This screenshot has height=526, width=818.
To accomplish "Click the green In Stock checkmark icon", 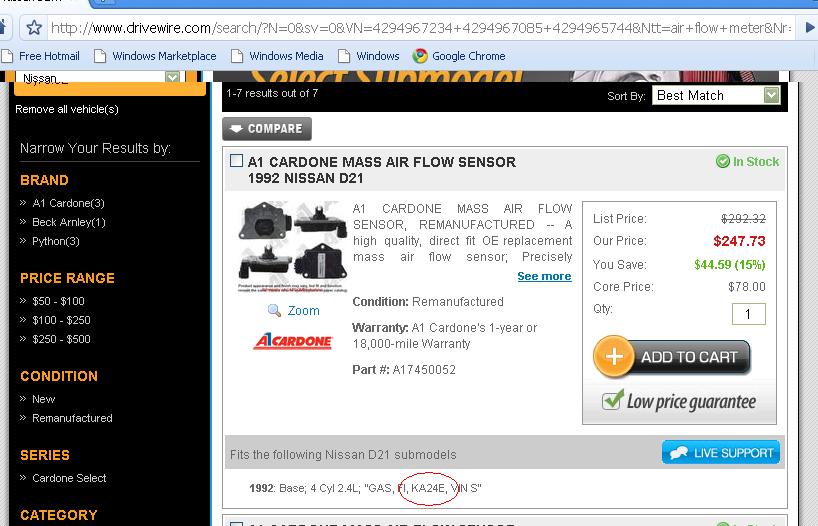I will 722,161.
